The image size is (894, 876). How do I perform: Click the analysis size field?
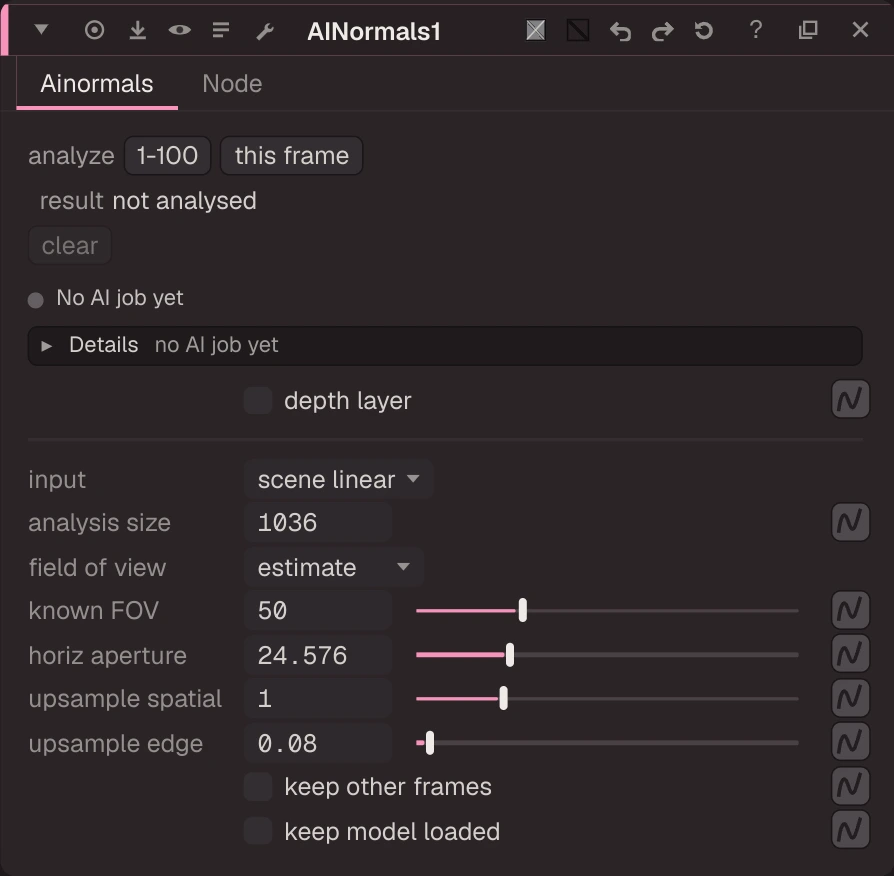coord(318,522)
